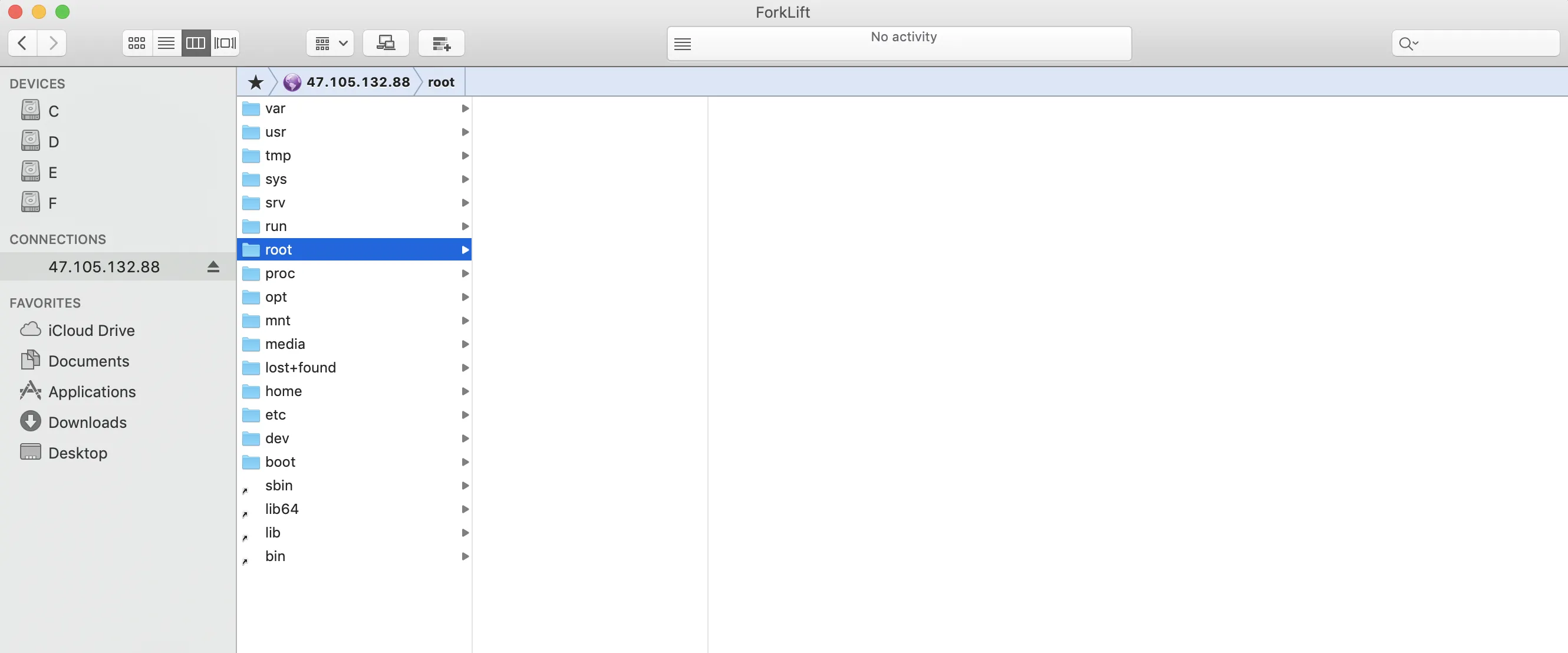Click the etc folder icon
Screen dimensions: 1568x653
251,415
